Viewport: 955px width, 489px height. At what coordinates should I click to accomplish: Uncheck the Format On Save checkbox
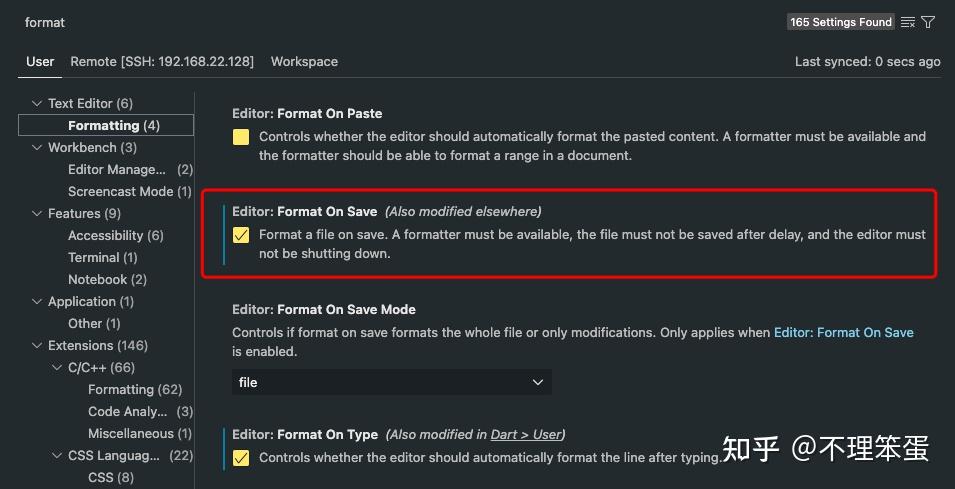241,235
